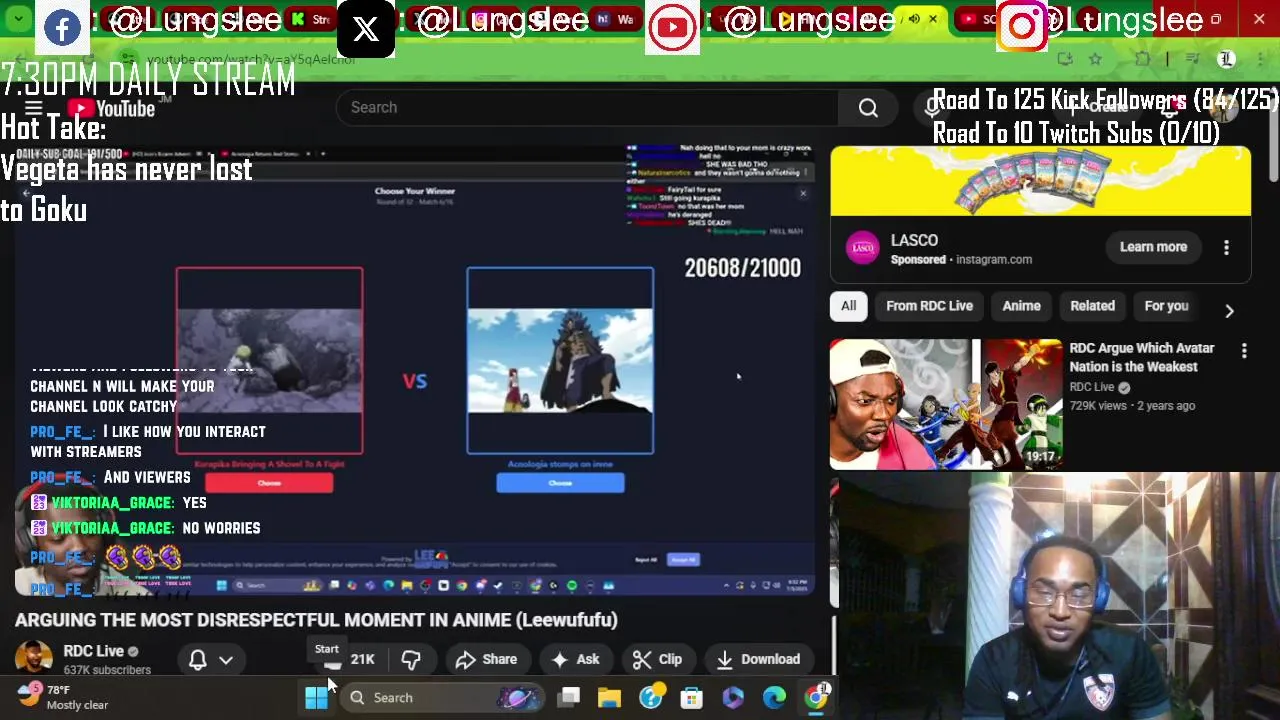Screen dimensions: 1280x720
Task: Click the Ask button
Action: coord(575,659)
